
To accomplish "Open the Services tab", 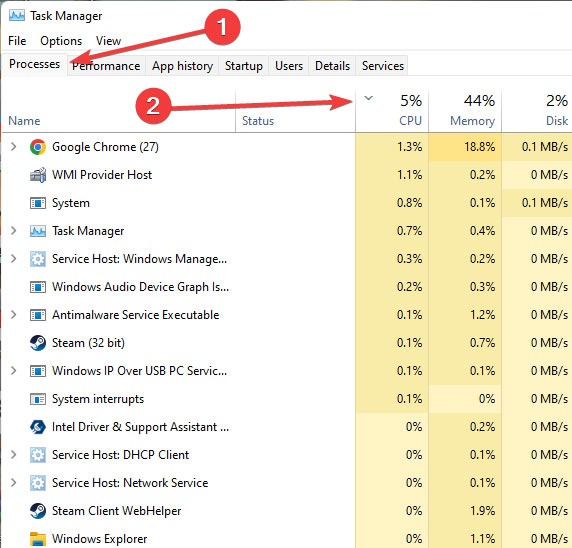I will [383, 66].
